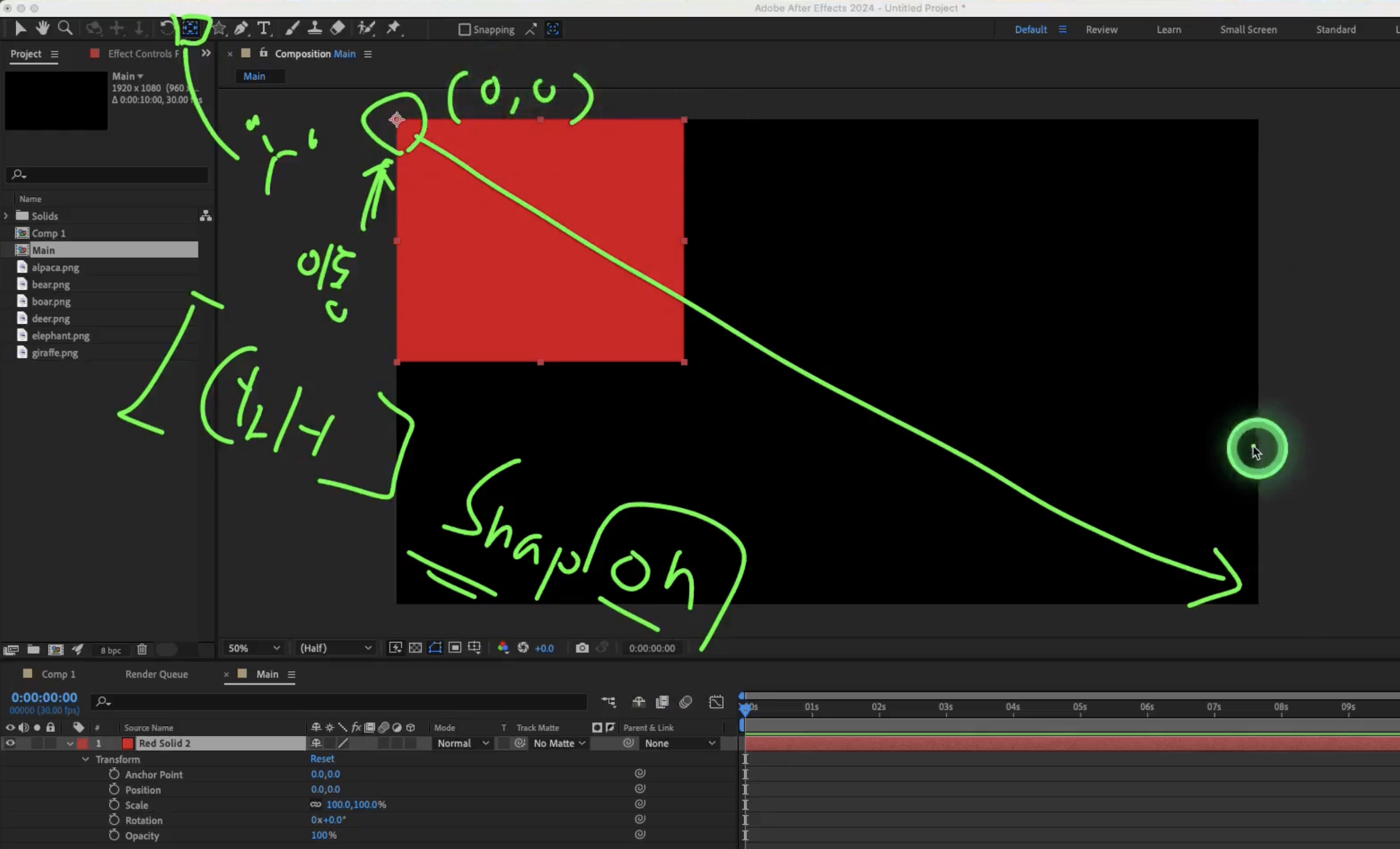Select the Horizontal Type tool
Image resolution: width=1400 pixels, height=849 pixels.
[x=264, y=29]
